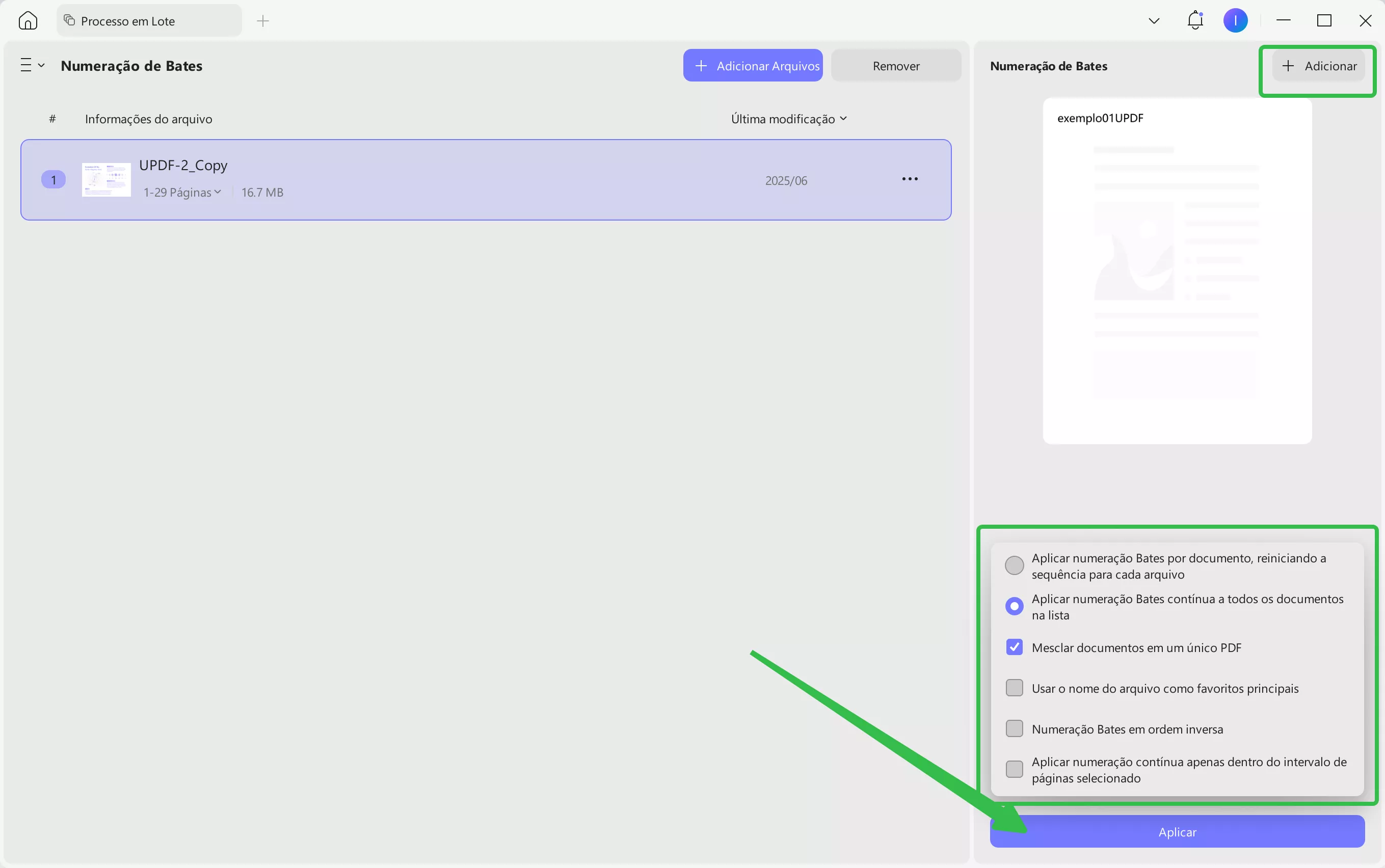This screenshot has width=1385, height=868.
Task: Select Bates numbering per document radio option
Action: tap(1014, 565)
